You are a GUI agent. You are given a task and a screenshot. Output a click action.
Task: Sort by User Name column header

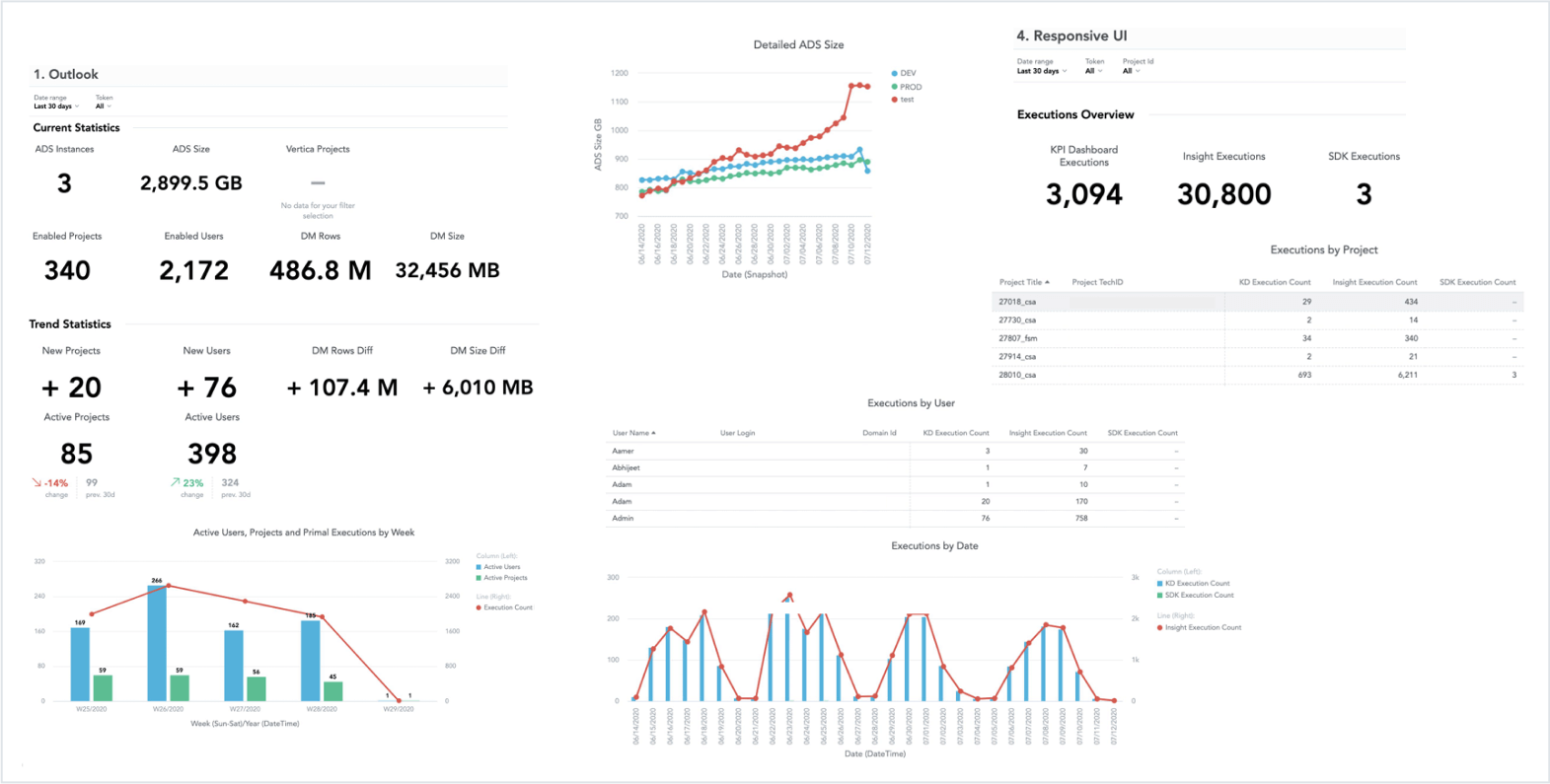[x=633, y=433]
